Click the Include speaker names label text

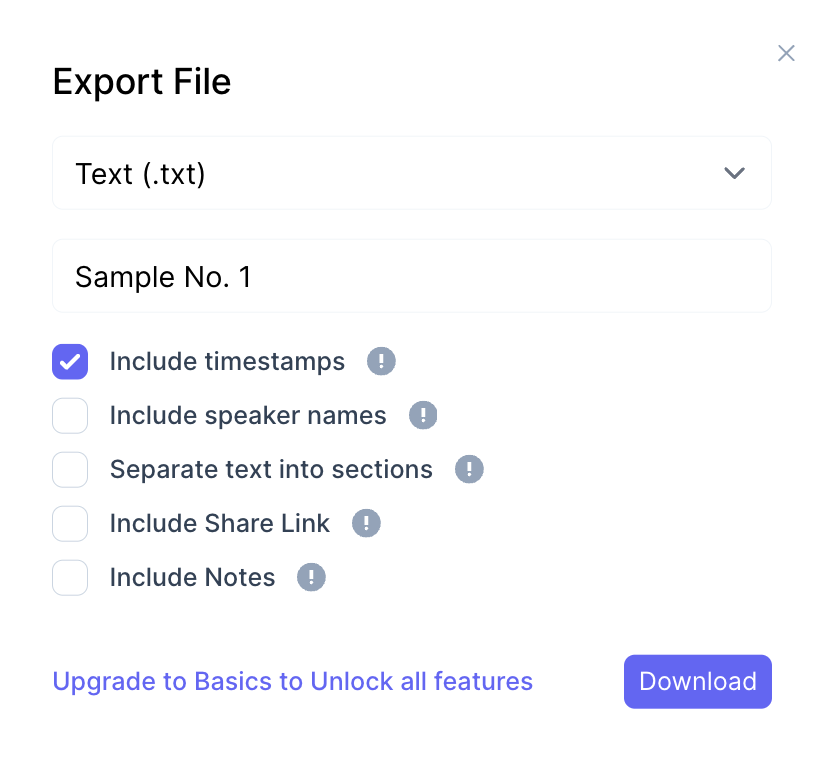(248, 416)
